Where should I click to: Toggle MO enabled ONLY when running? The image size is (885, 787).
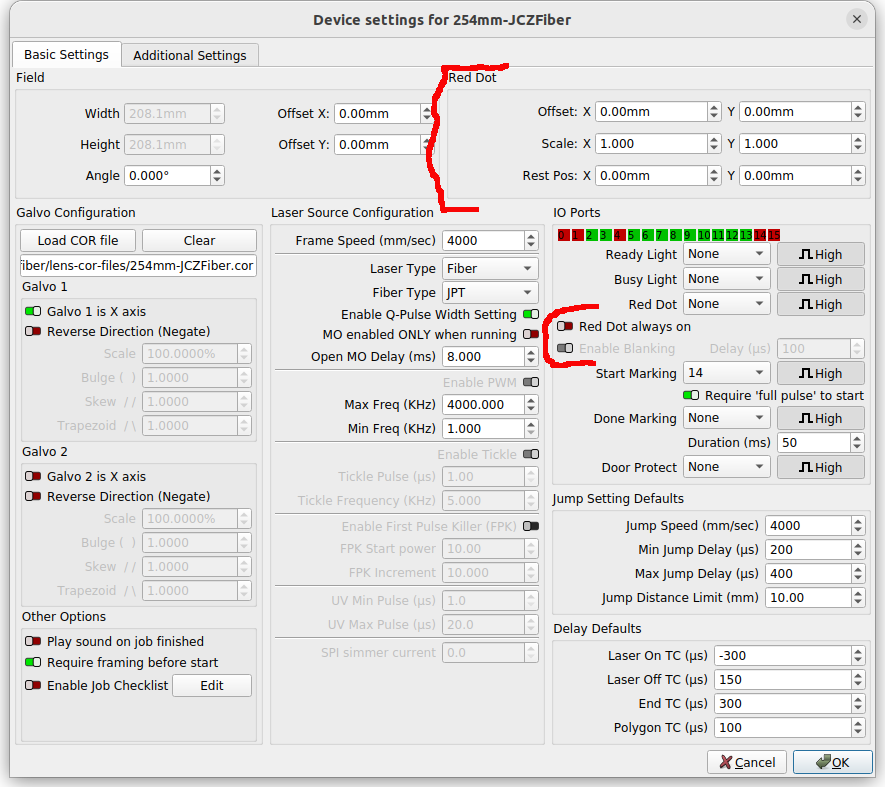click(x=531, y=334)
